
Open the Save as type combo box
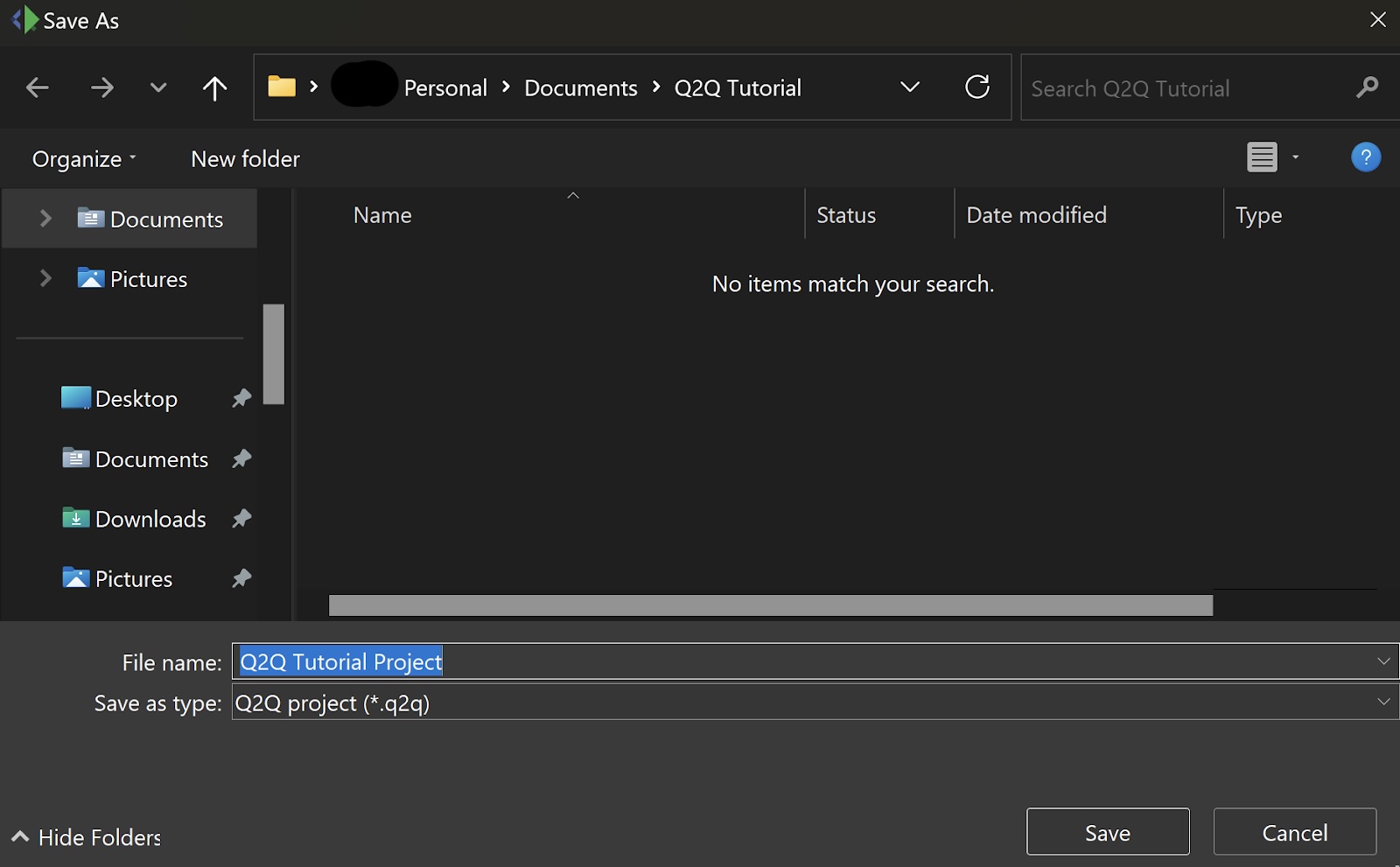[815, 703]
